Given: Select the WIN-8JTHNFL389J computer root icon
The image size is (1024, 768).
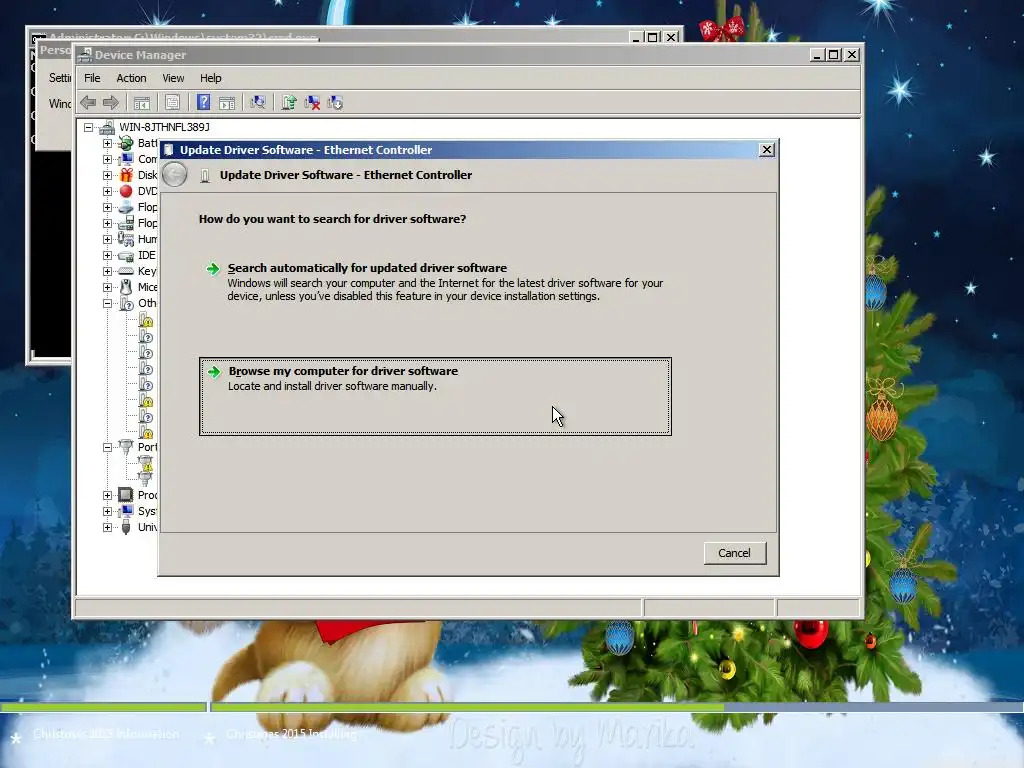Looking at the screenshot, I should click(x=107, y=127).
